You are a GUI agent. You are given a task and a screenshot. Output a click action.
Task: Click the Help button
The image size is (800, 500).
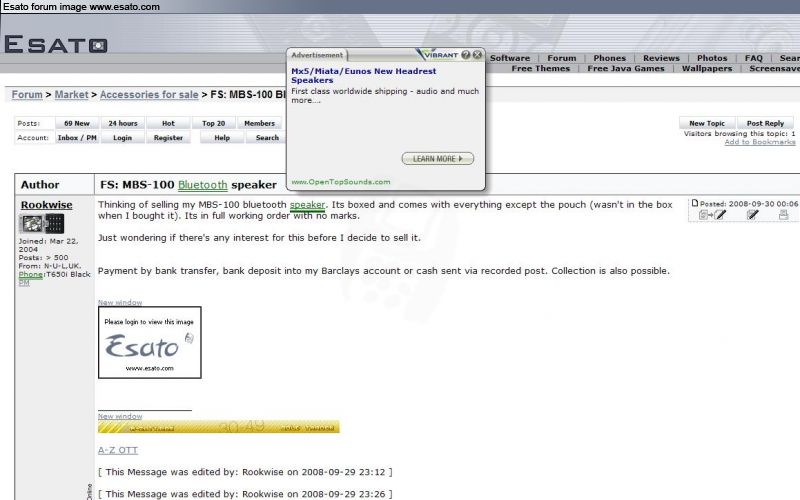pos(222,138)
